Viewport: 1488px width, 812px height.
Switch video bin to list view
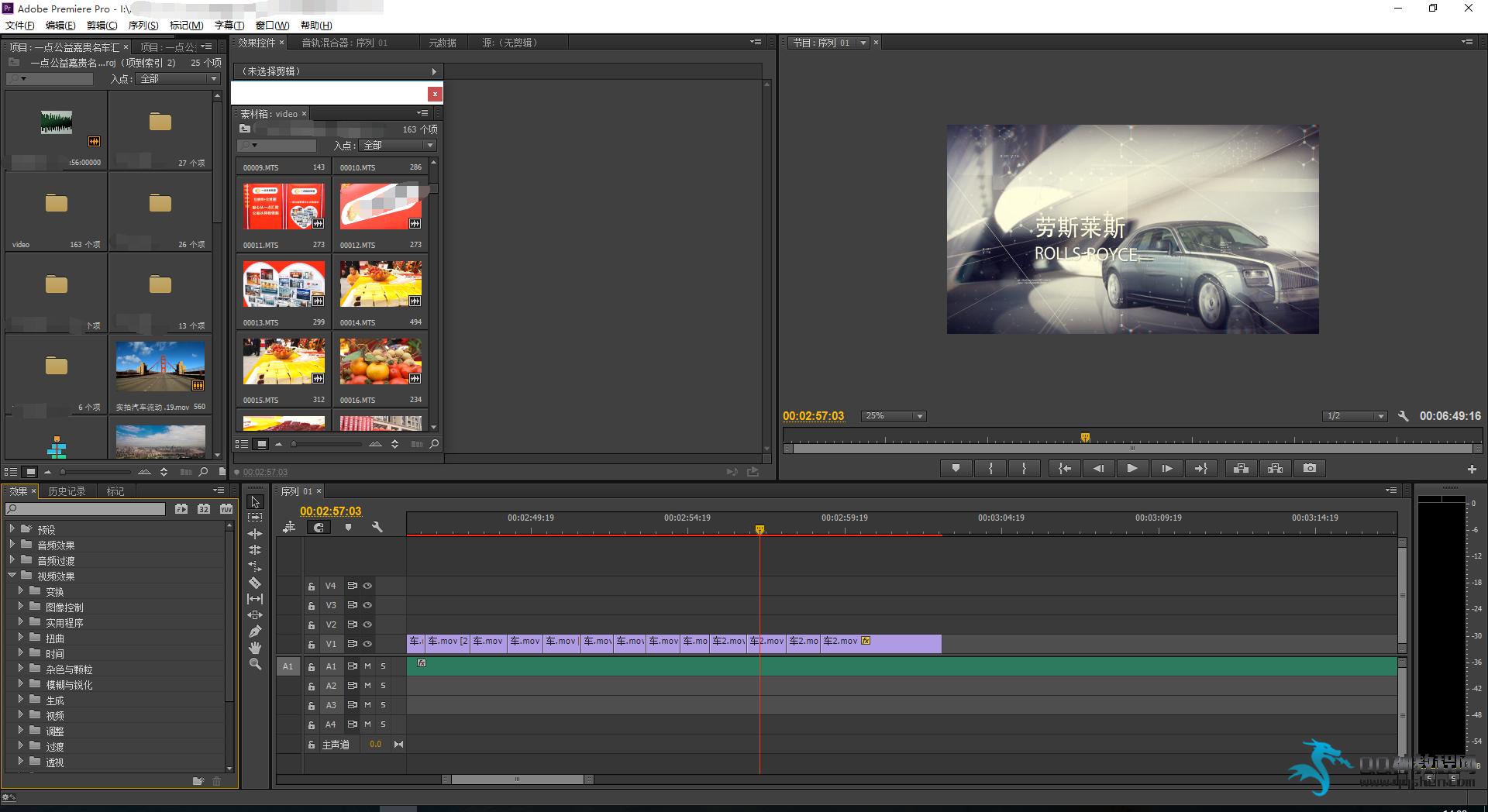[242, 444]
